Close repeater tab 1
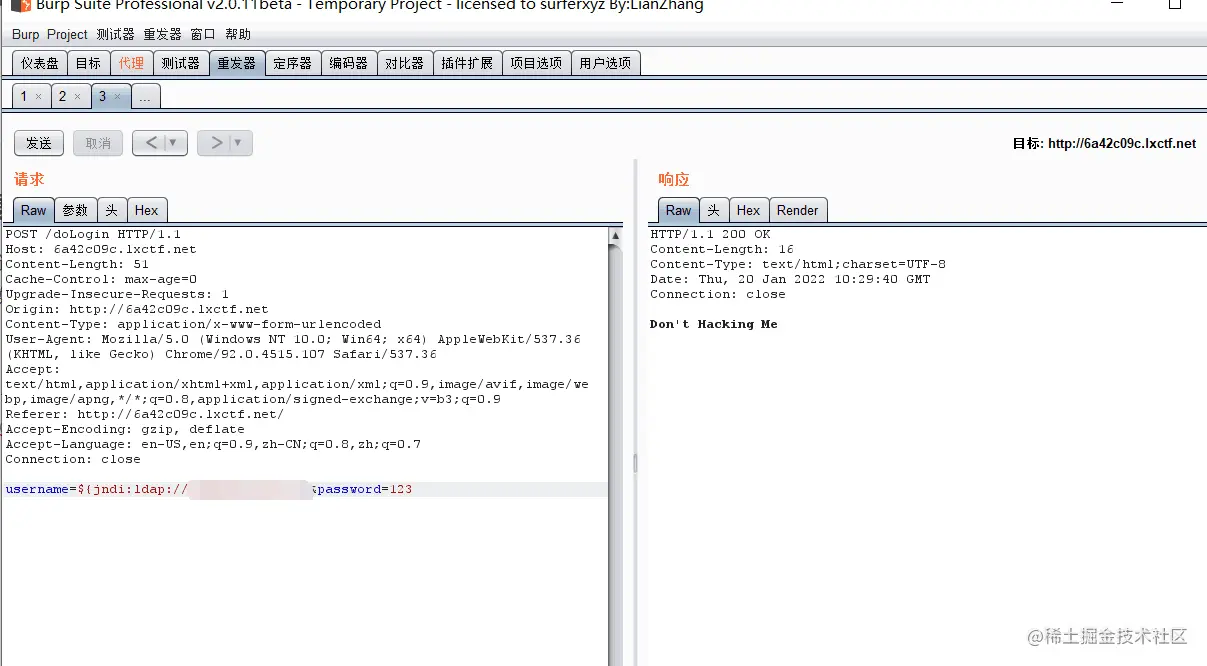Screen dimensions: 1207x666 pos(39,97)
